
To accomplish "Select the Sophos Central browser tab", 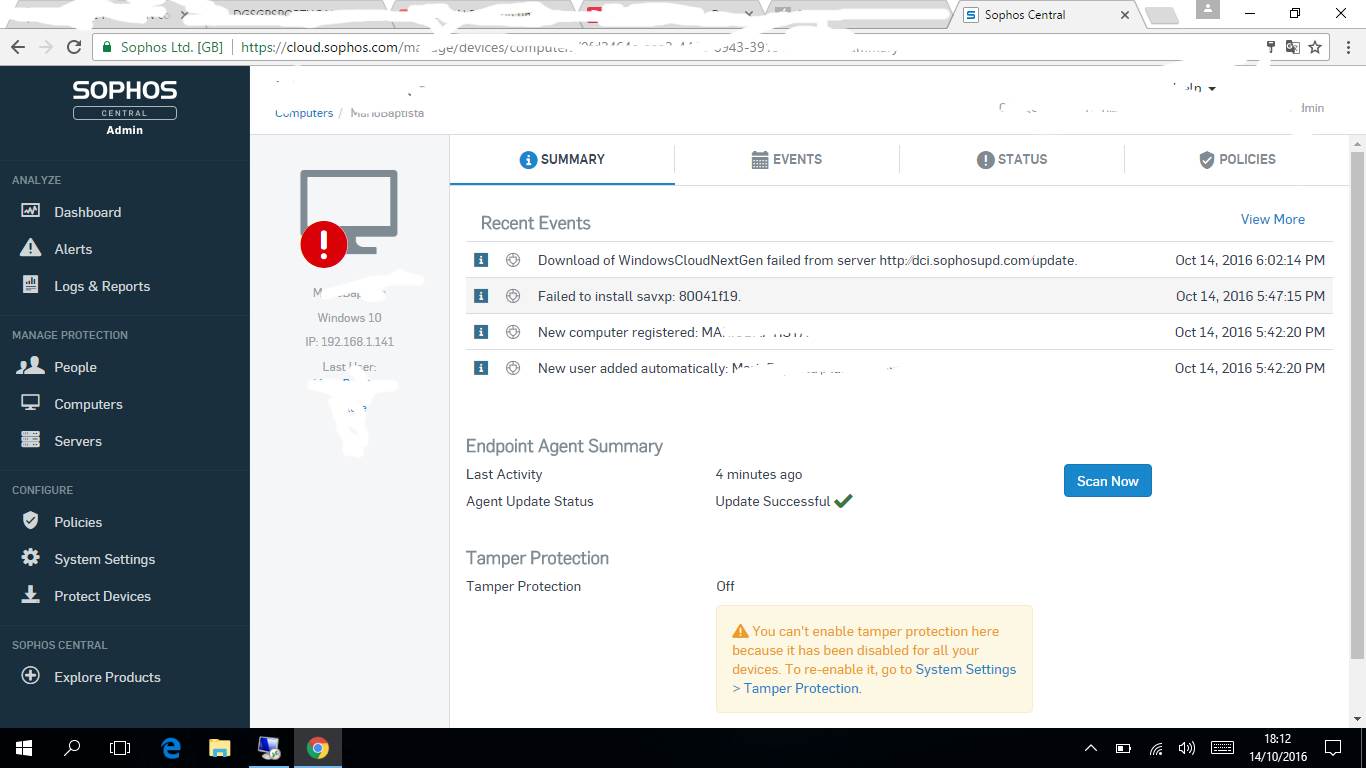I will (1047, 15).
